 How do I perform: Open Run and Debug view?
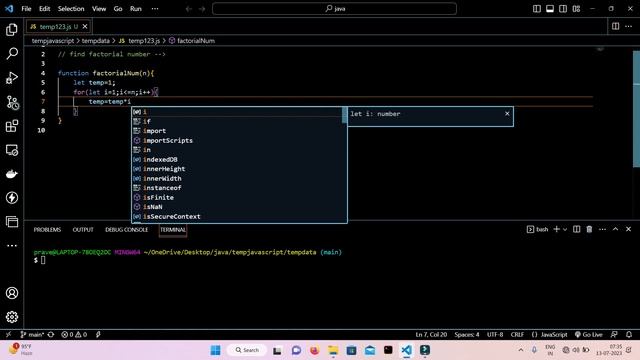click(x=12, y=78)
